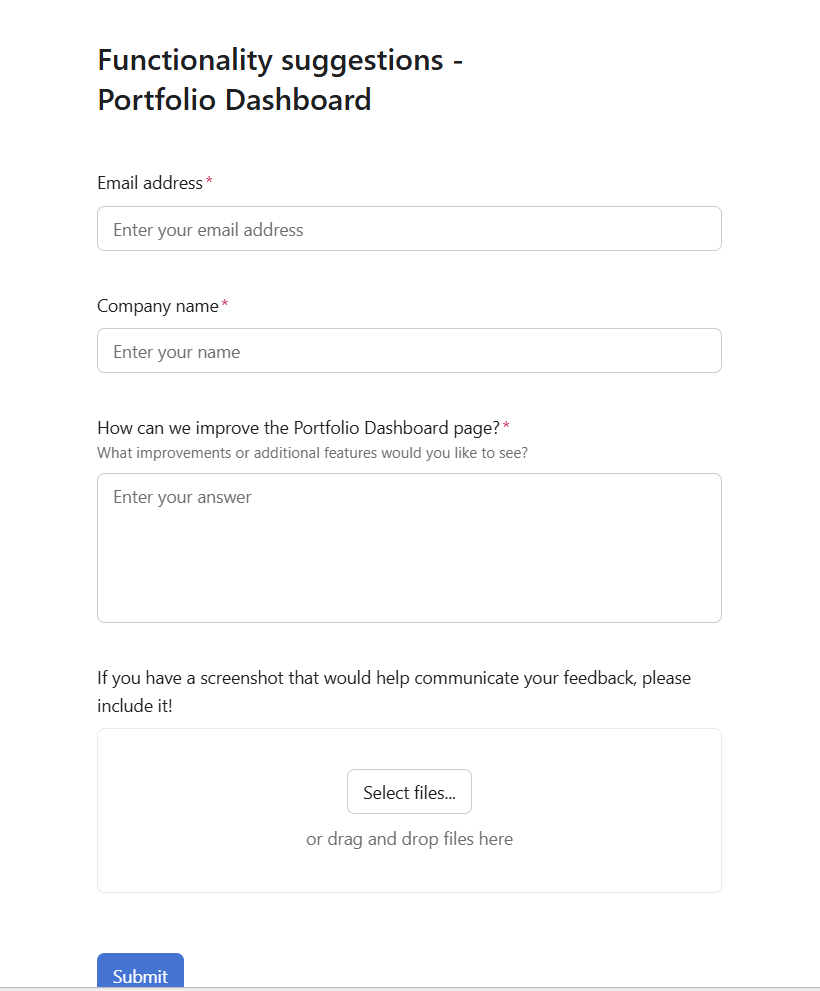
Task: Select the required asterisk after Portfolio Dashboard page question
Action: [x=506, y=427]
